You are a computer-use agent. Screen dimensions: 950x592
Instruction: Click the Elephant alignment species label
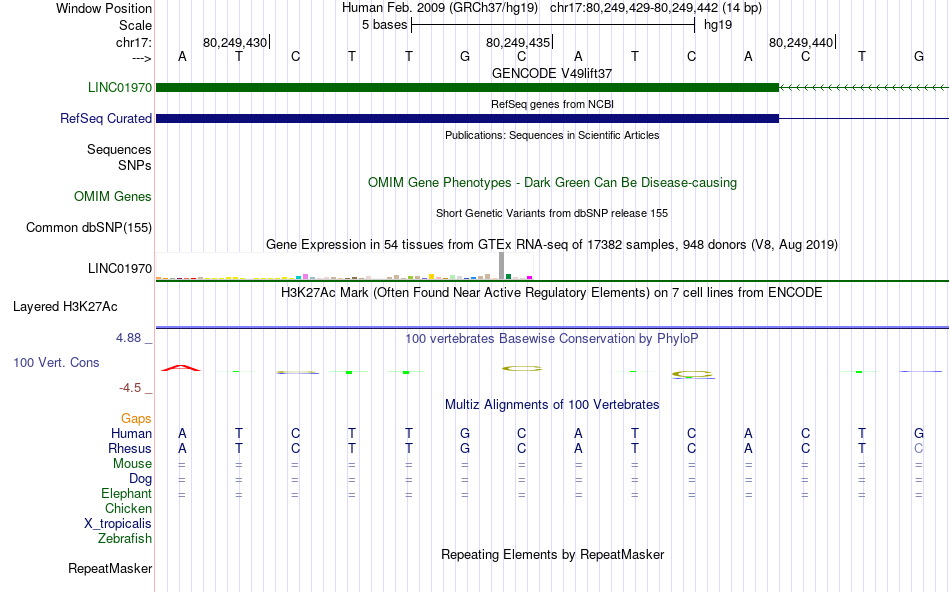click(x=127, y=493)
